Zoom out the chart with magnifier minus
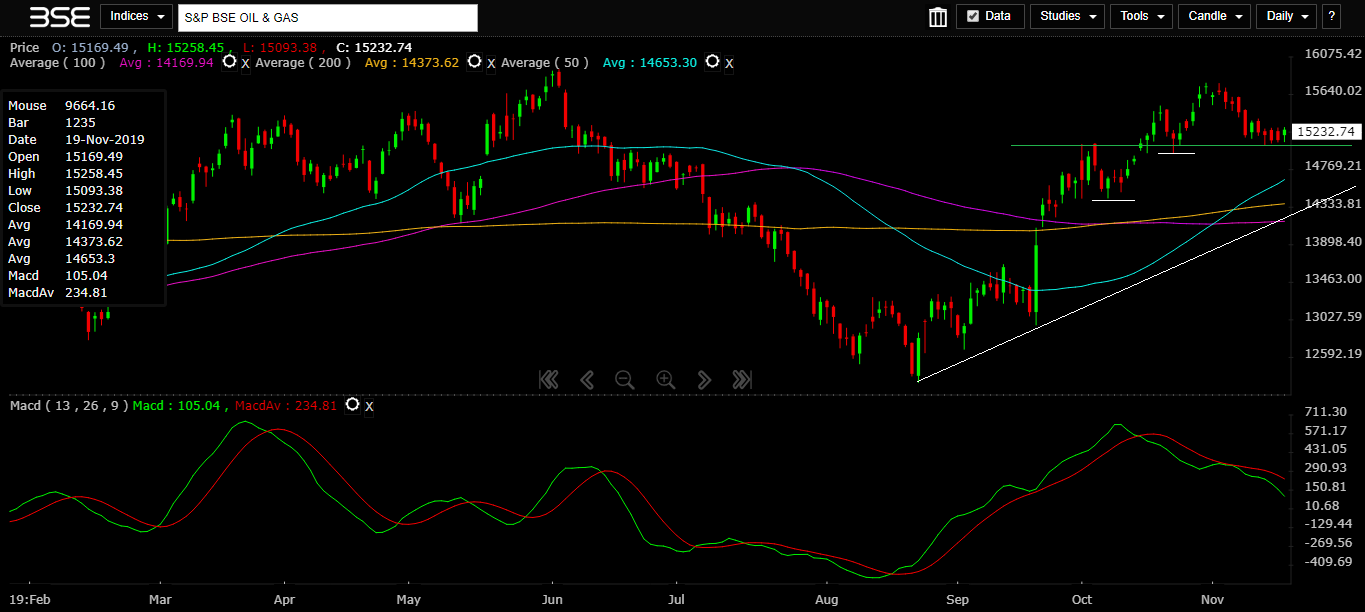Viewport: 1365px width, 612px height. click(x=625, y=379)
